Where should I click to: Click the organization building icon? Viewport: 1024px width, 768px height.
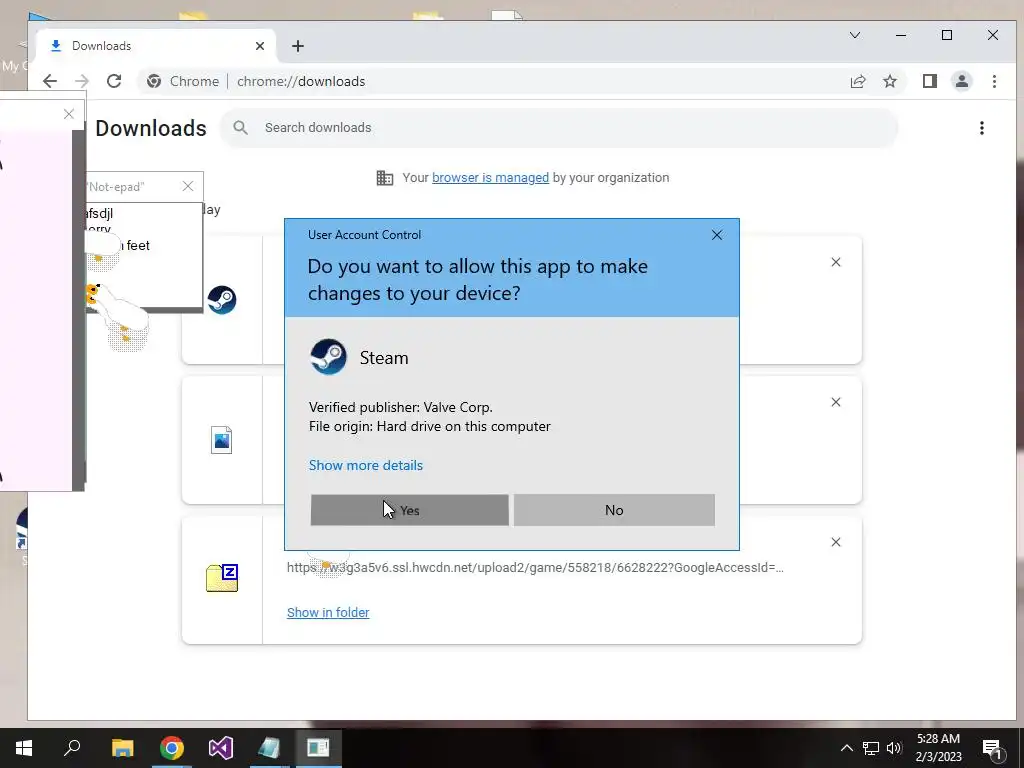pos(385,178)
